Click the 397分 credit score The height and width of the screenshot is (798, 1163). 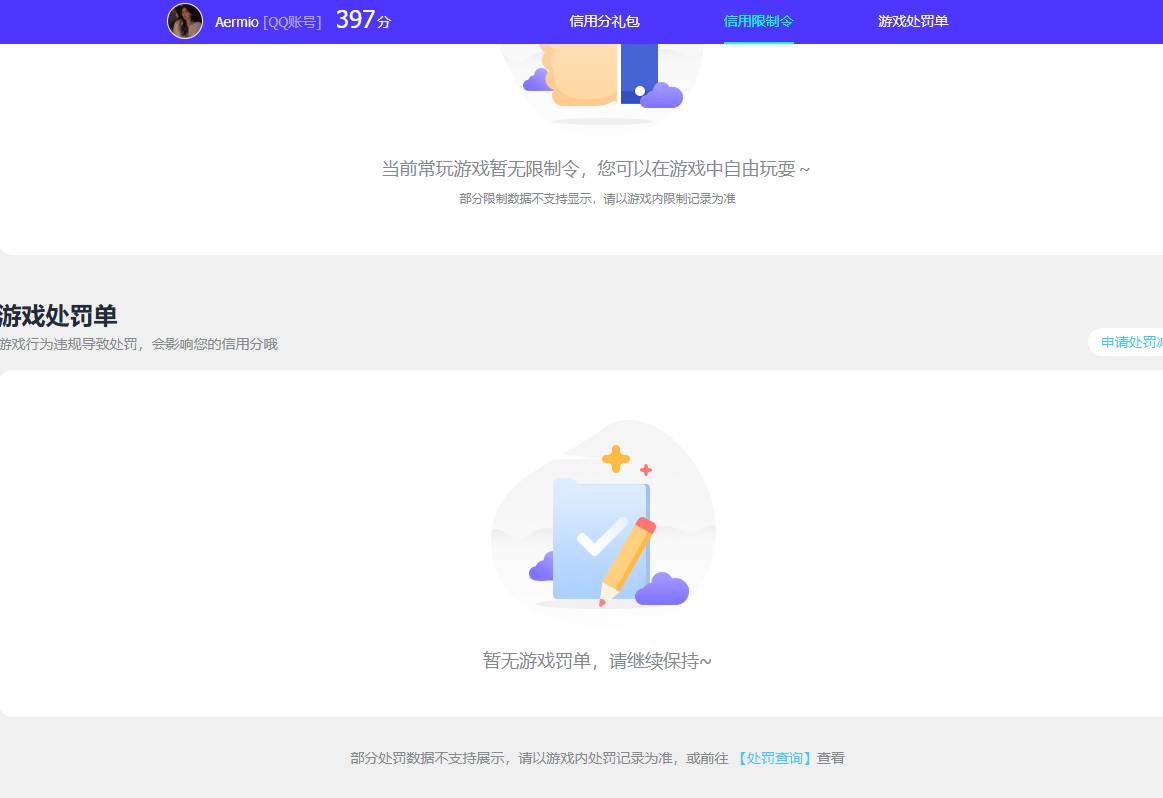364,18
